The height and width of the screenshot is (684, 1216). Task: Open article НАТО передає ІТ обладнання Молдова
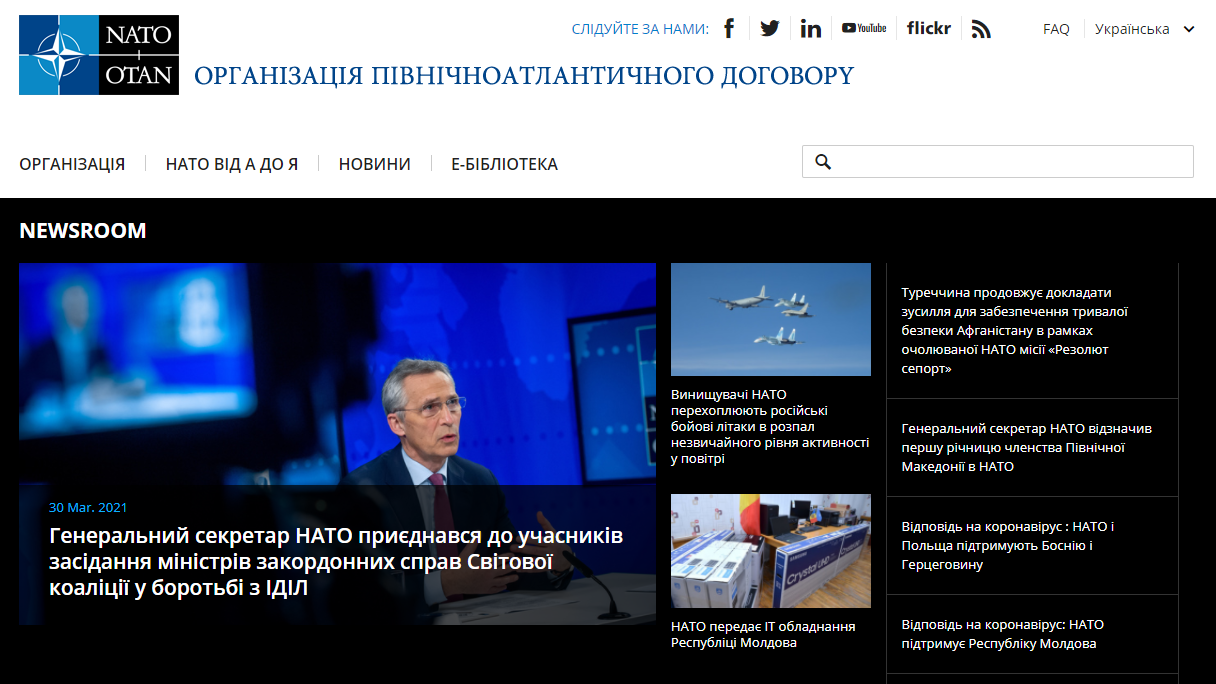click(x=763, y=634)
